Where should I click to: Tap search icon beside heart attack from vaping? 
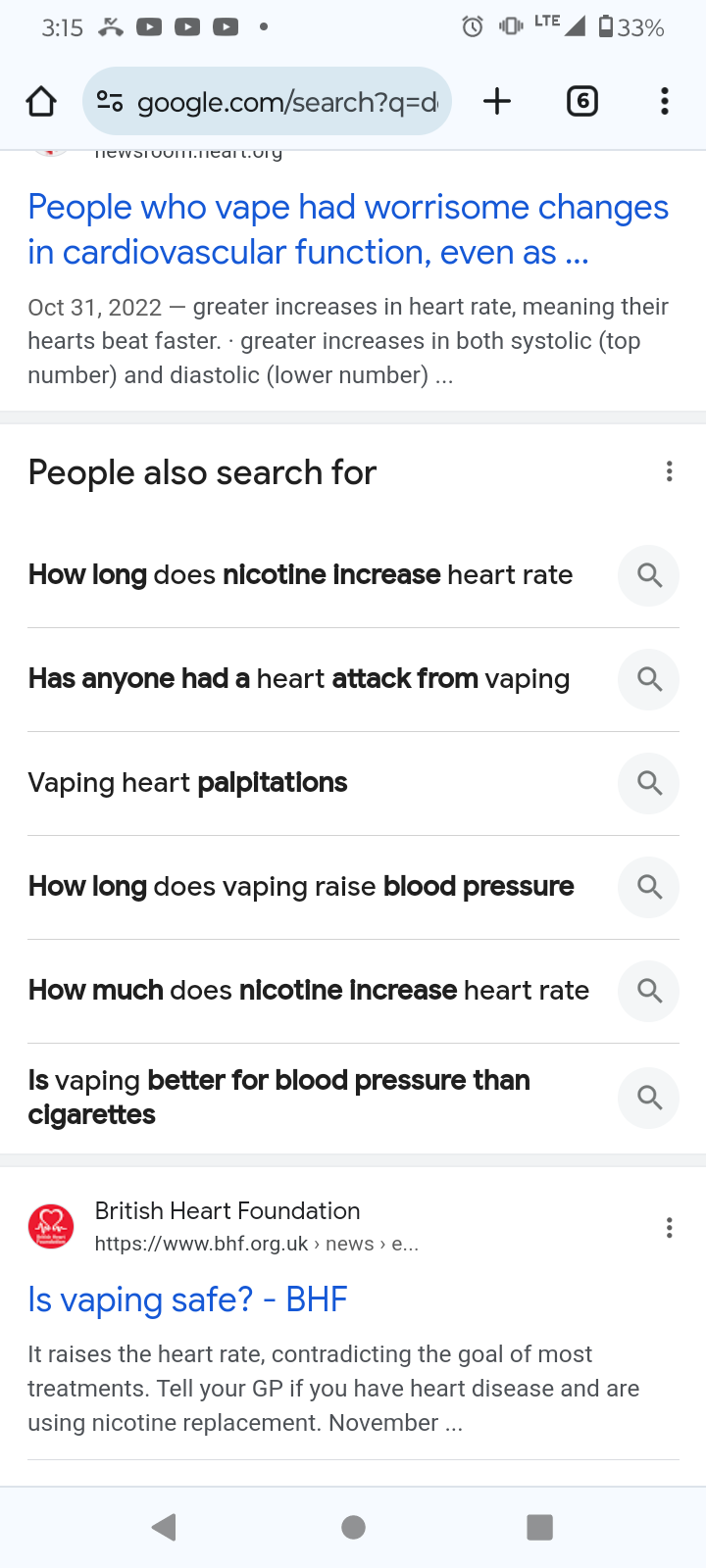(x=648, y=679)
